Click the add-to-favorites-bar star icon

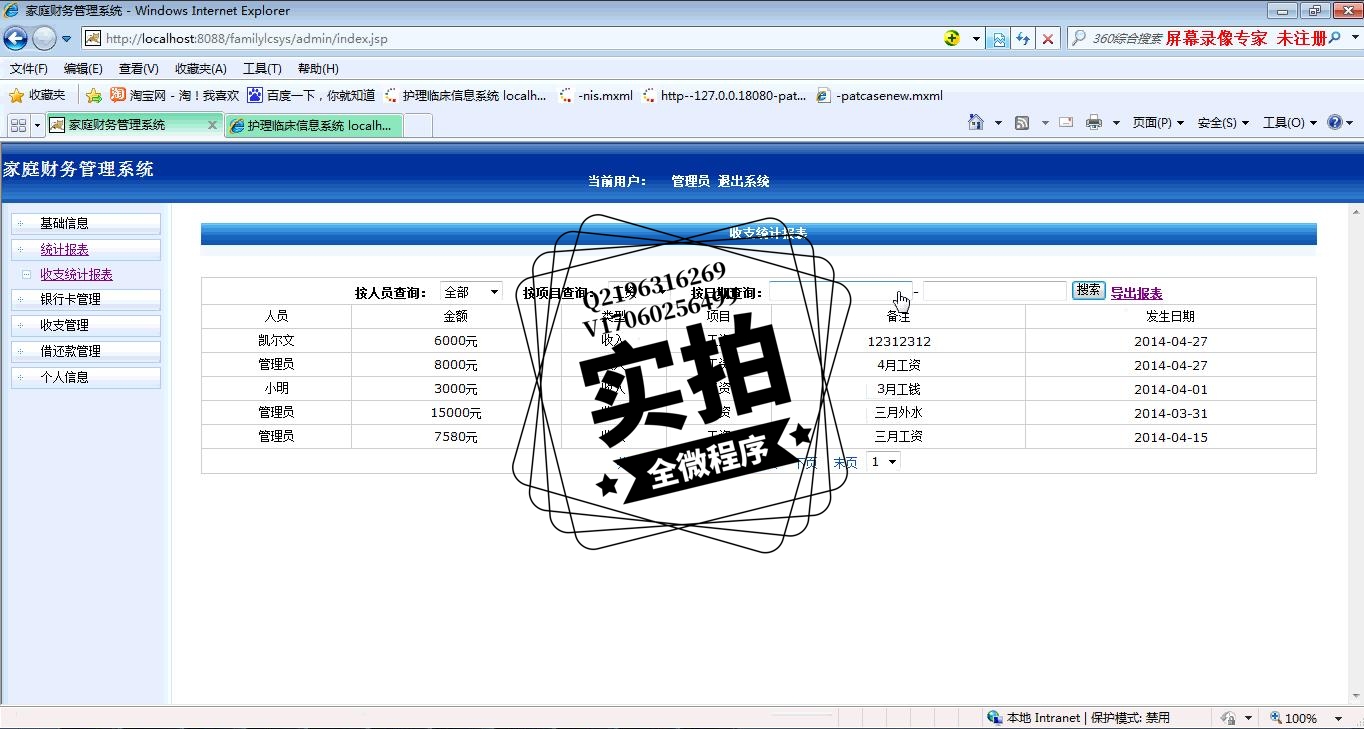[94, 95]
